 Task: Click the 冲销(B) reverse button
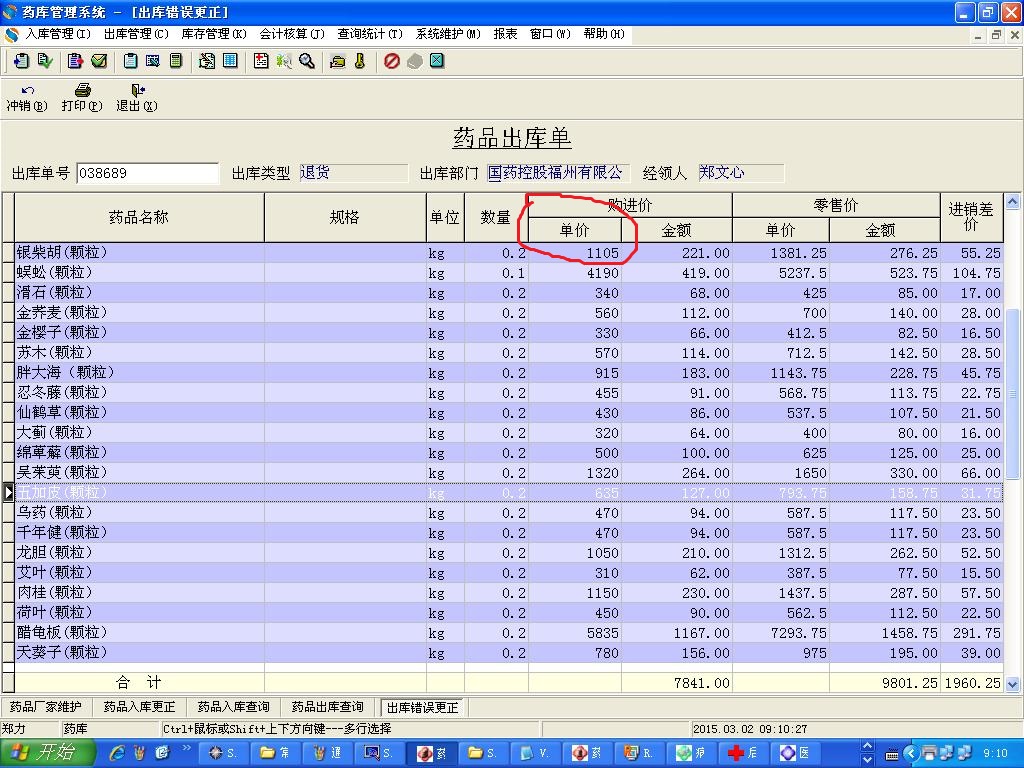pyautogui.click(x=27, y=98)
